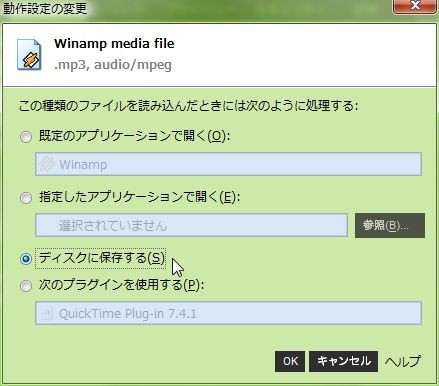The width and height of the screenshot is (439, 386).
Task: Click the 動作設定の変更 title bar text
Action: coord(45,8)
